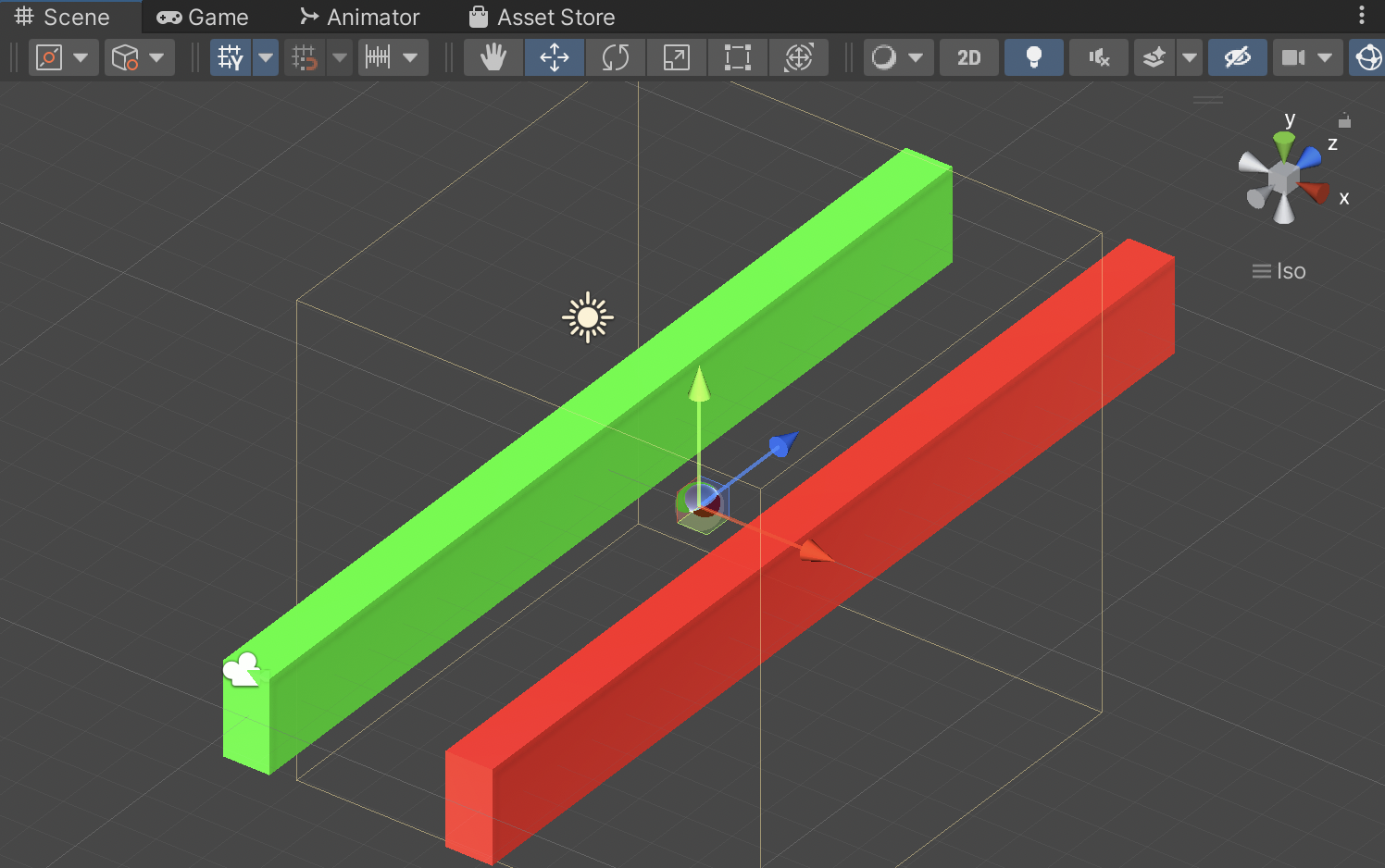1385x868 pixels.
Task: Click the red X axis cone on gizmo
Action: tap(1314, 192)
